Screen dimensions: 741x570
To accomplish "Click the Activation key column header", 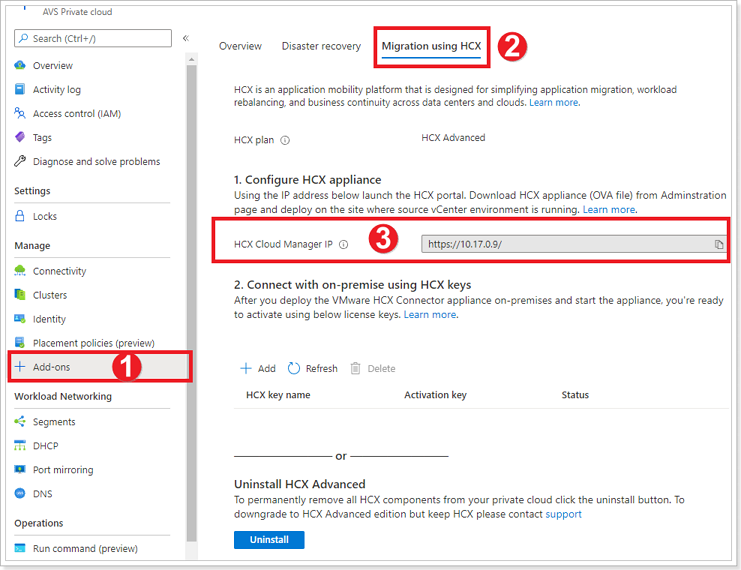I will coord(435,395).
